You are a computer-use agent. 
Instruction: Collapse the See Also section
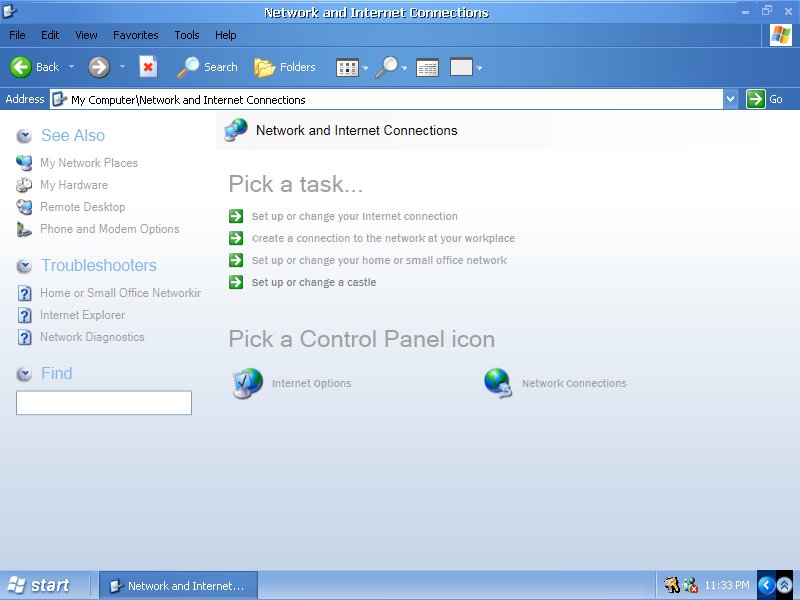pyautogui.click(x=24, y=136)
